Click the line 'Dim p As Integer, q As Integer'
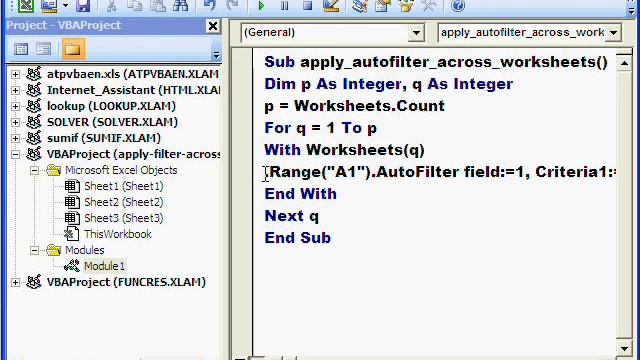The width and height of the screenshot is (640, 360). [389, 84]
